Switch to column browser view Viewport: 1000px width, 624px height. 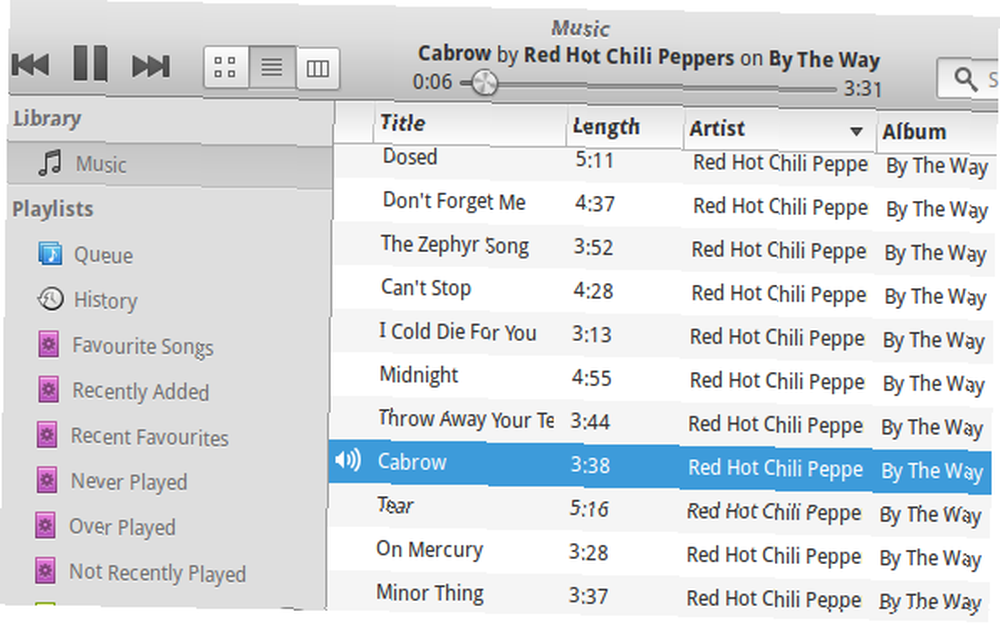318,68
